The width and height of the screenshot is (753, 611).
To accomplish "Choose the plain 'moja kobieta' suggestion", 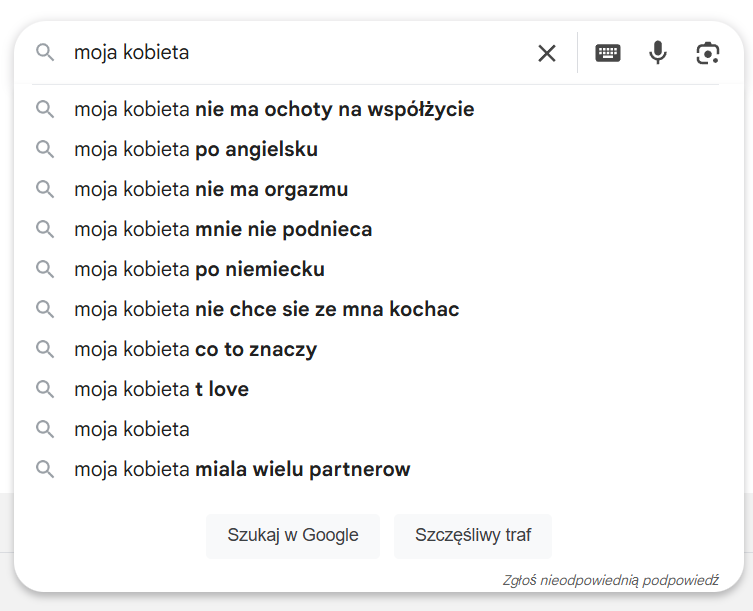I will pos(131,429).
